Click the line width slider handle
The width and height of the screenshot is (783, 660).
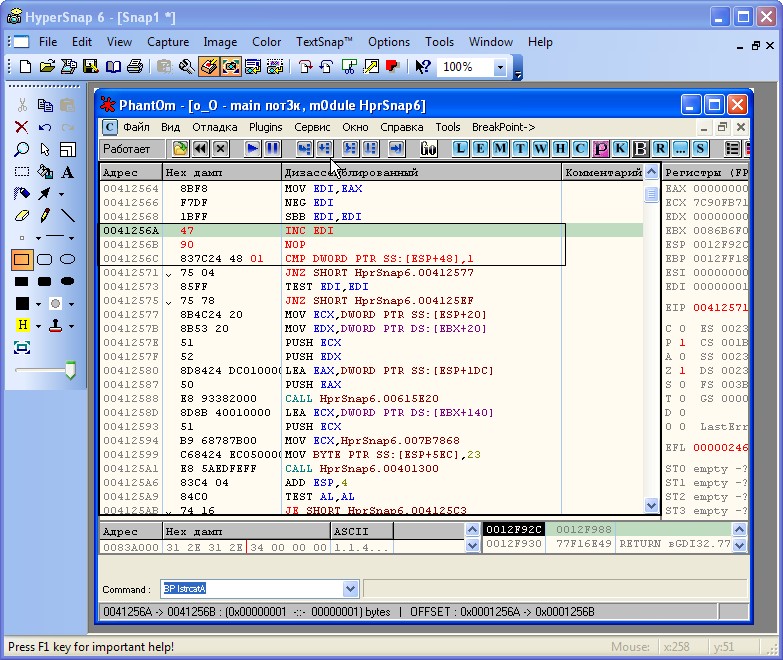[71, 370]
